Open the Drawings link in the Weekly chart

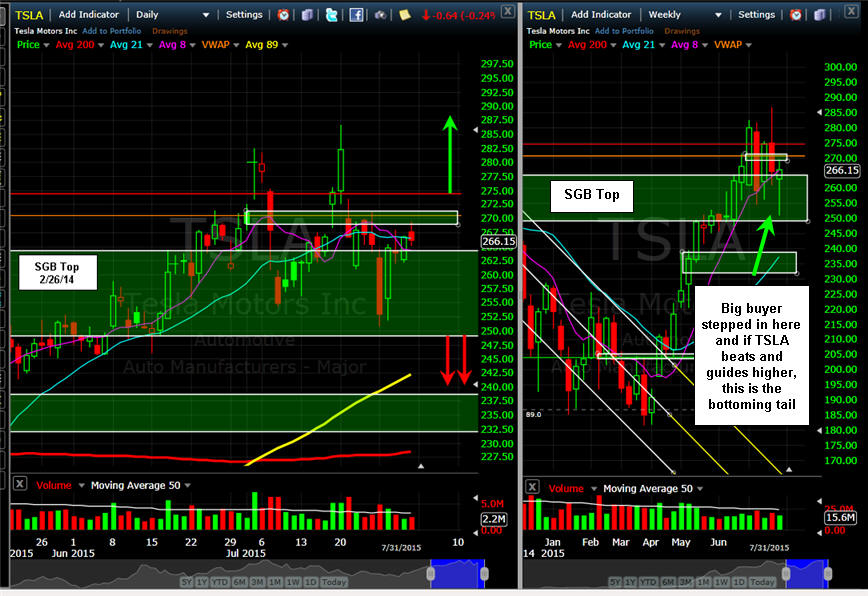click(682, 32)
